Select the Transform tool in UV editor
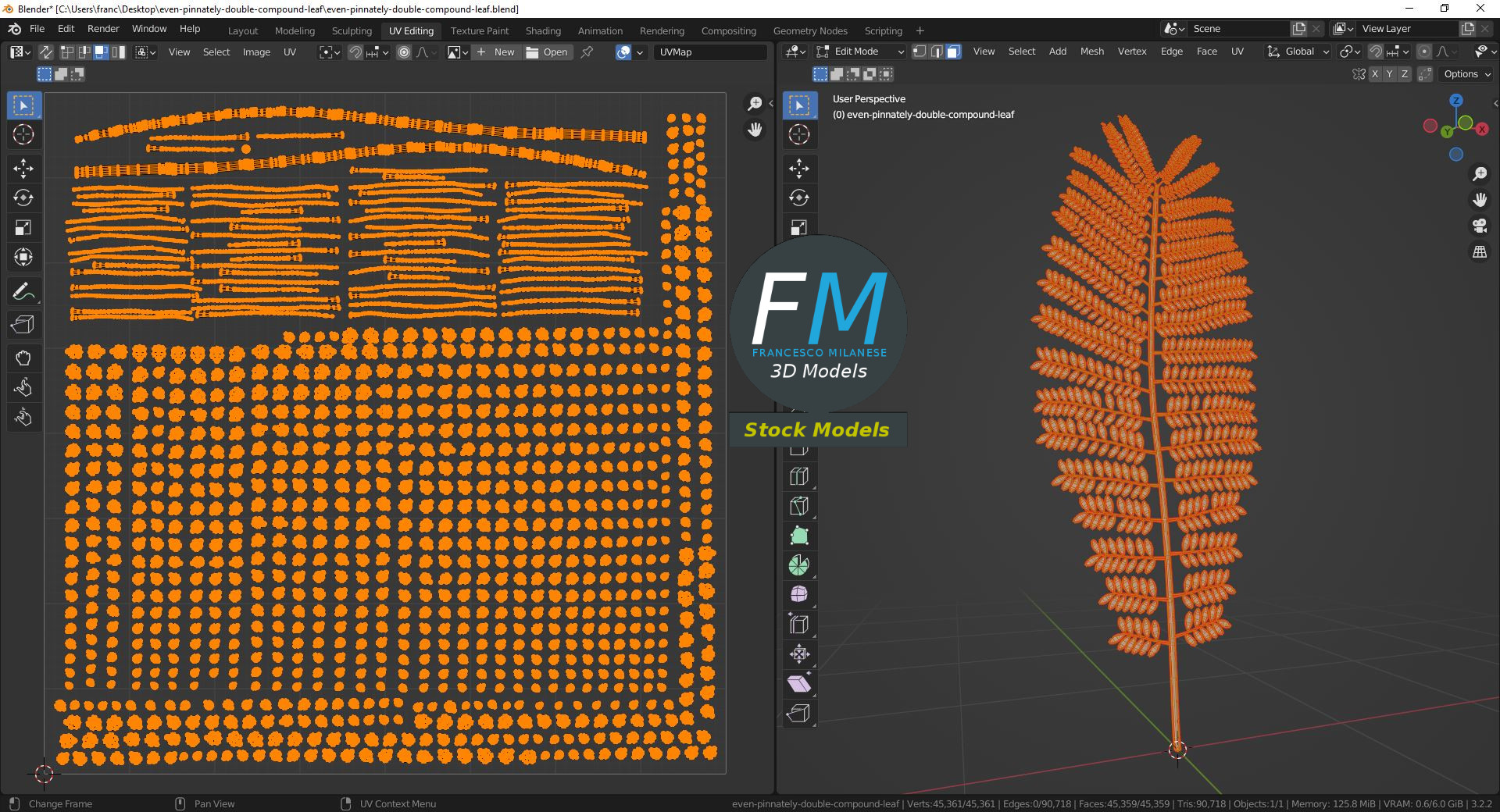Viewport: 1500px width, 812px height. click(x=23, y=257)
